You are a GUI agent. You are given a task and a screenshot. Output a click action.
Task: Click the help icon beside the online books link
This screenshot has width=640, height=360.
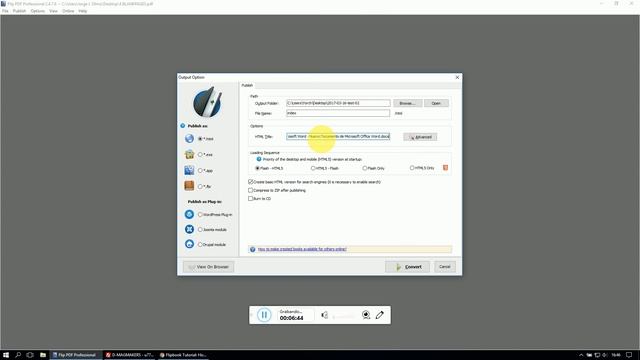253,249
